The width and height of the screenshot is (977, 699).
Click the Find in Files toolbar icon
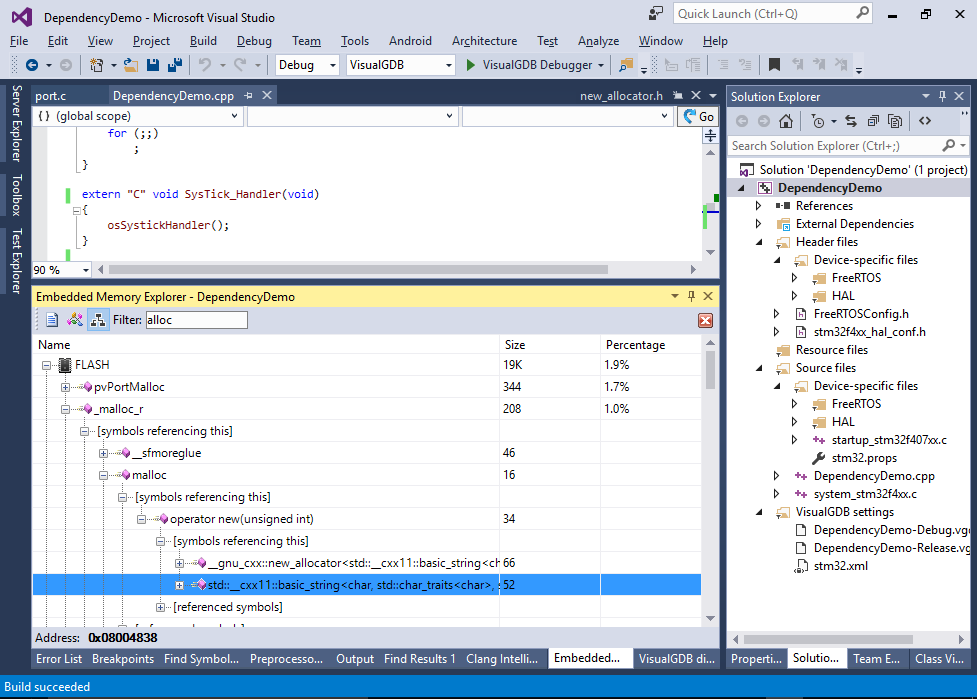pos(626,65)
